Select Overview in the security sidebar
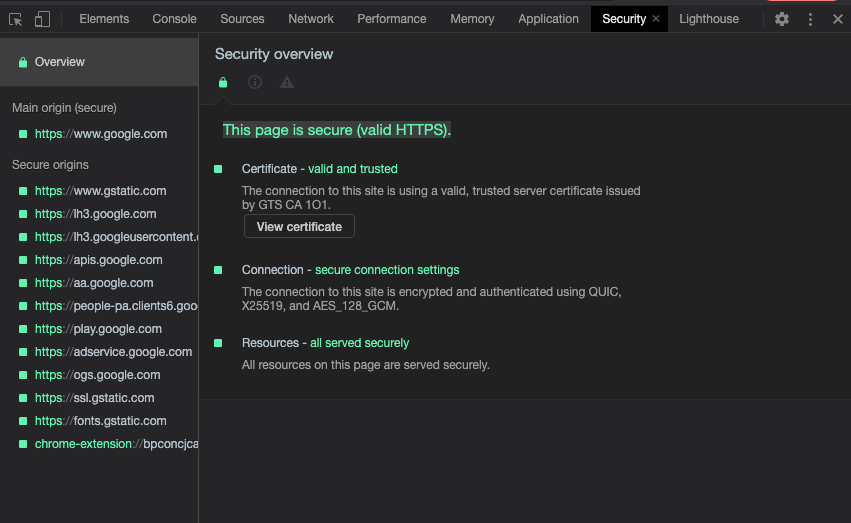 [x=60, y=62]
